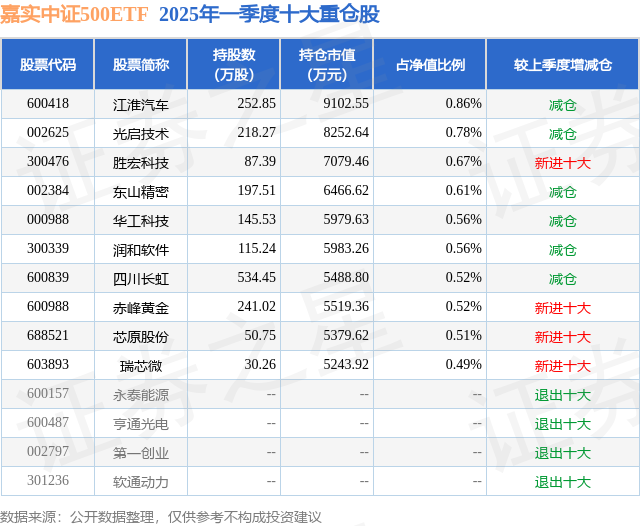The image size is (640, 526).
Task: Click the 股票代码 column header
Action: coord(48,64)
